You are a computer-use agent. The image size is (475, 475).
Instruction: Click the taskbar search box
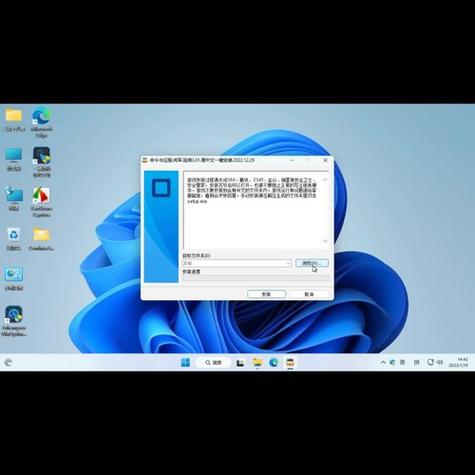213,362
